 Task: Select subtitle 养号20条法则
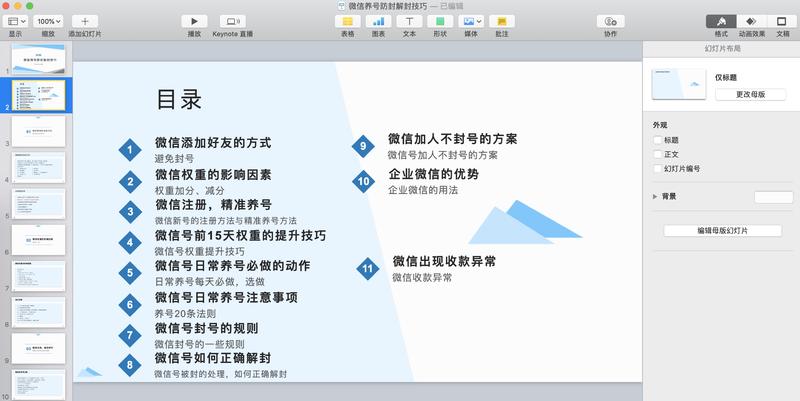(185, 313)
